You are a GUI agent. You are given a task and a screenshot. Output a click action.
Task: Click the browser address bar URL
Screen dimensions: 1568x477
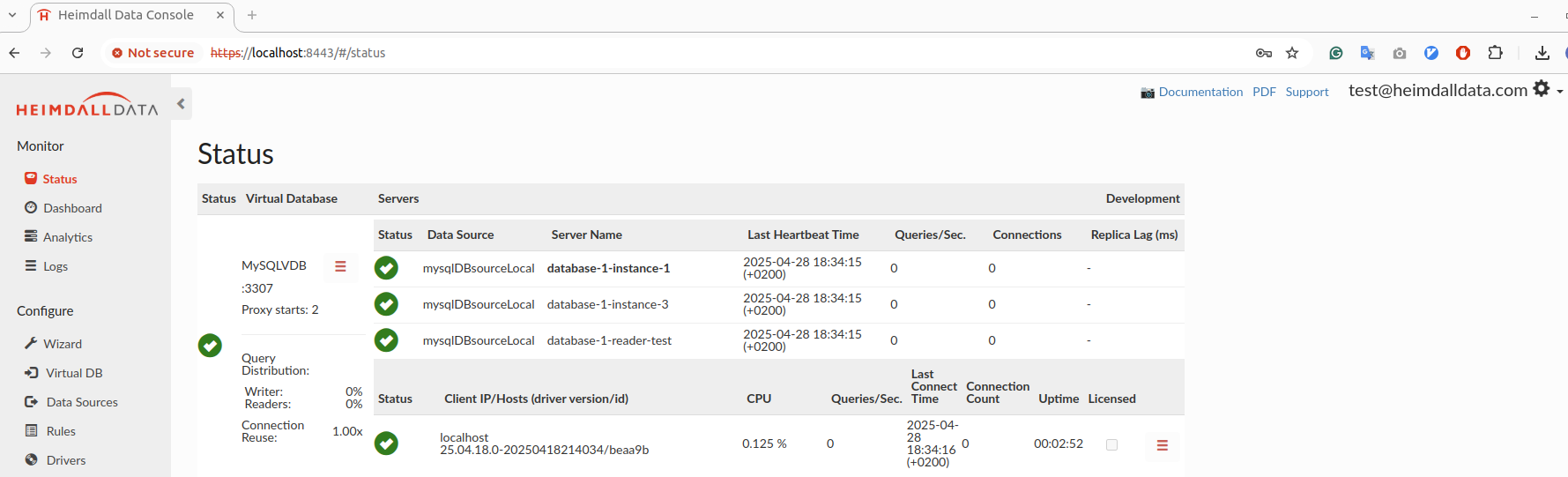tap(298, 53)
